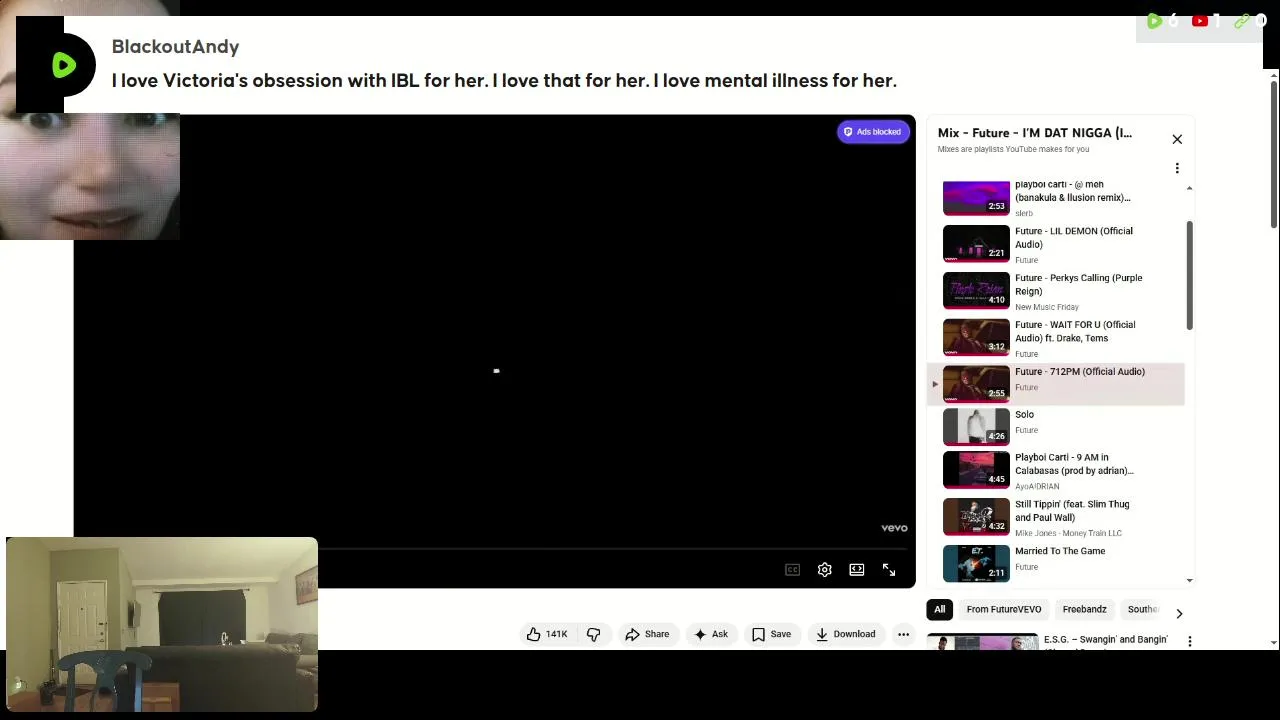Select the Freebandz chip
Screen dimensions: 1280x720
click(1085, 609)
